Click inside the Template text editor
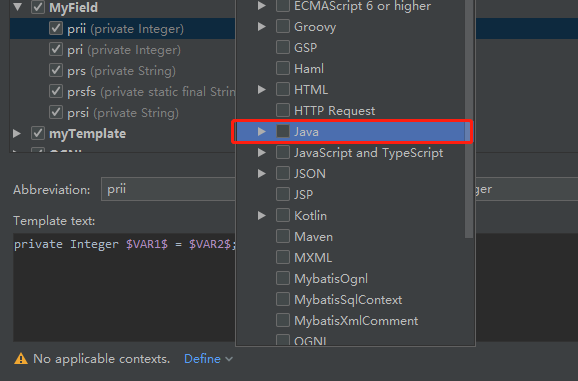This screenshot has height=381, width=578. 124,287
